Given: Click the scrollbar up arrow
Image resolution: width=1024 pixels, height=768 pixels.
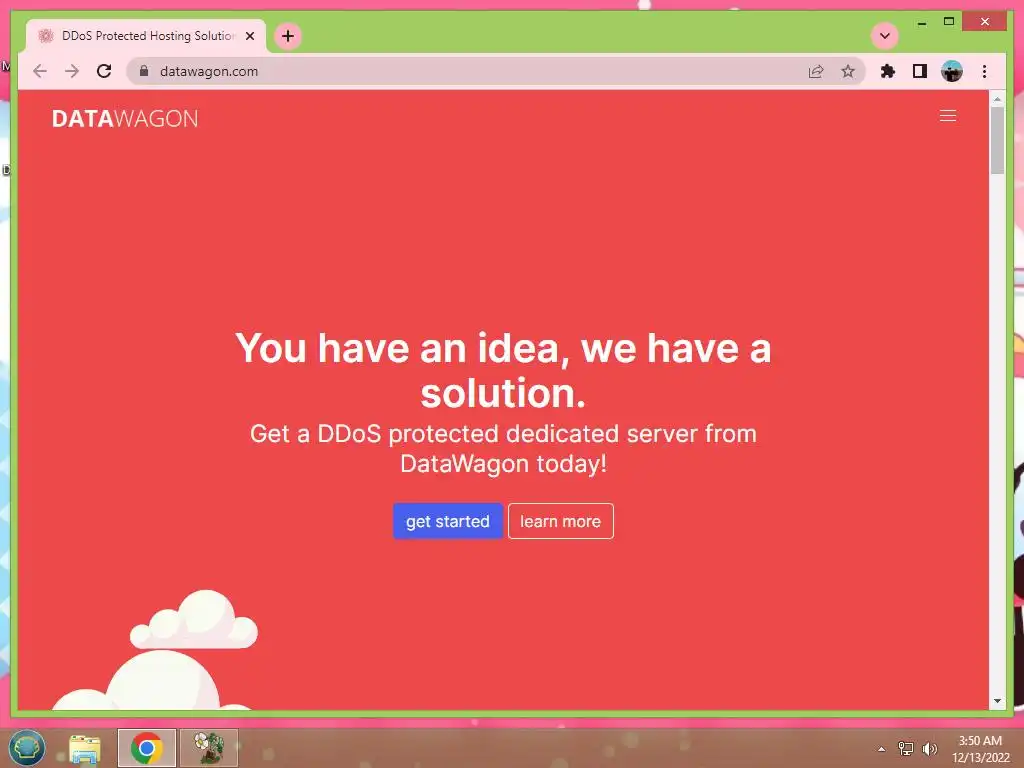Looking at the screenshot, I should coord(997,99).
